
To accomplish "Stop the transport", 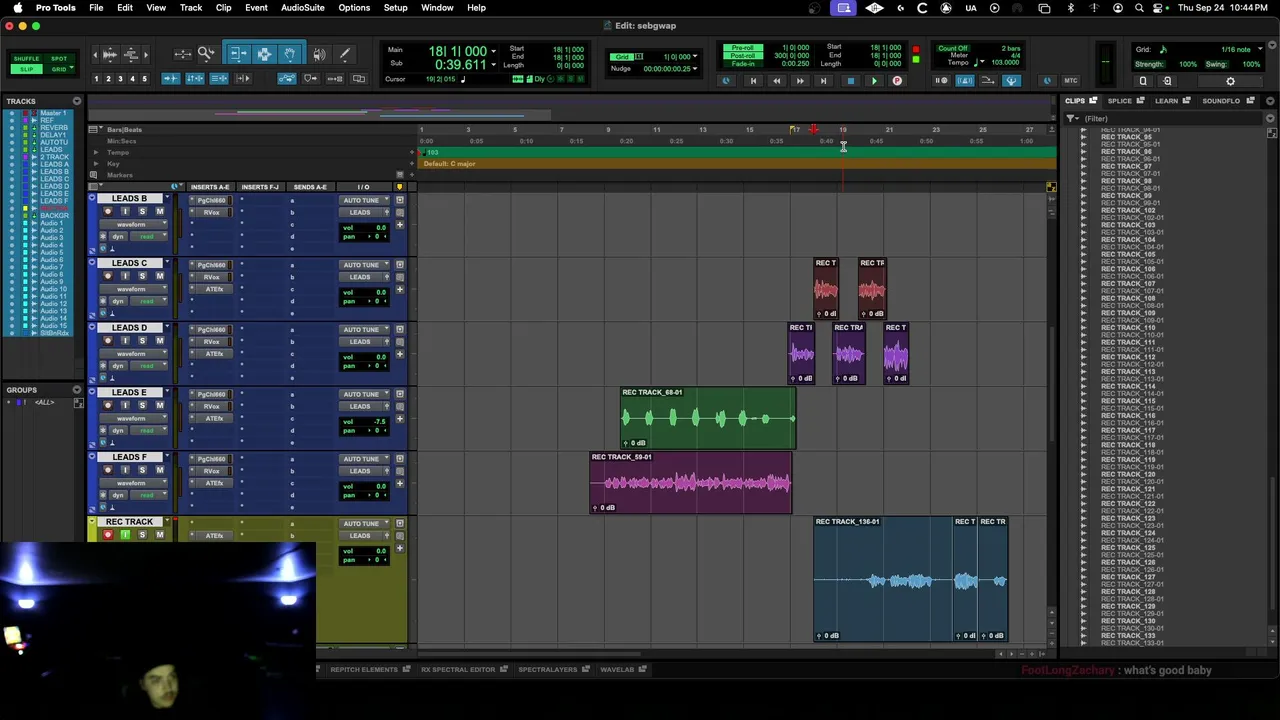I will (849, 81).
